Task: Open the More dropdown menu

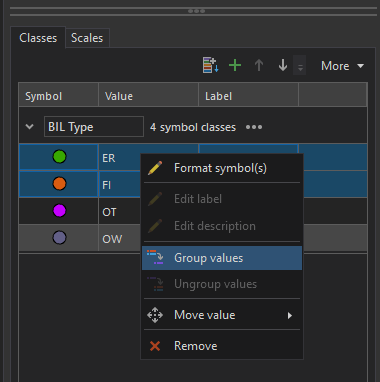Action: [x=342, y=66]
